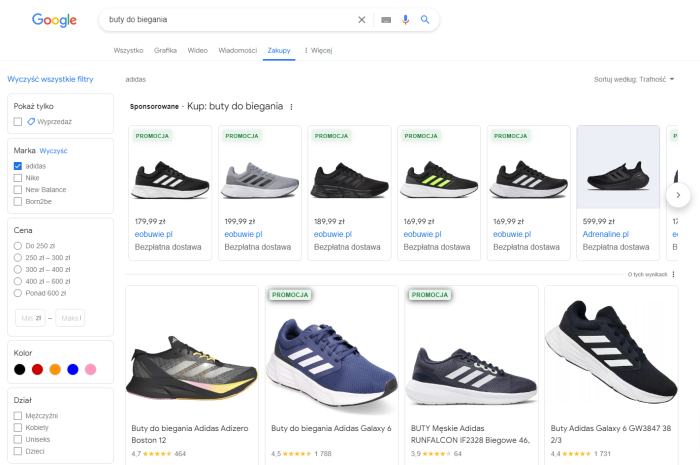
Task: Pick the blue color swatch
Action: [x=73, y=370]
